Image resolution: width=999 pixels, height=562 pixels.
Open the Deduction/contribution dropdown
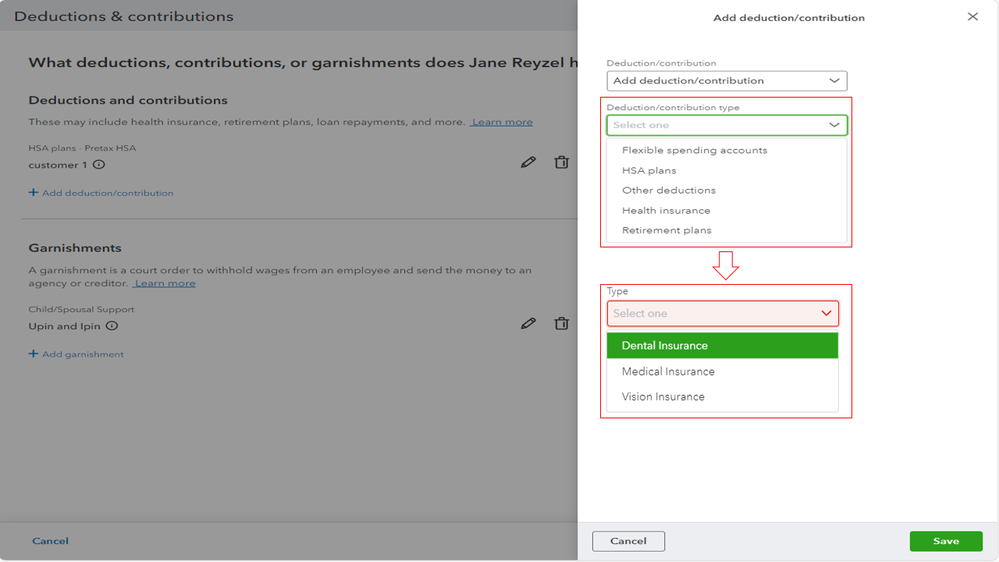pyautogui.click(x=726, y=81)
